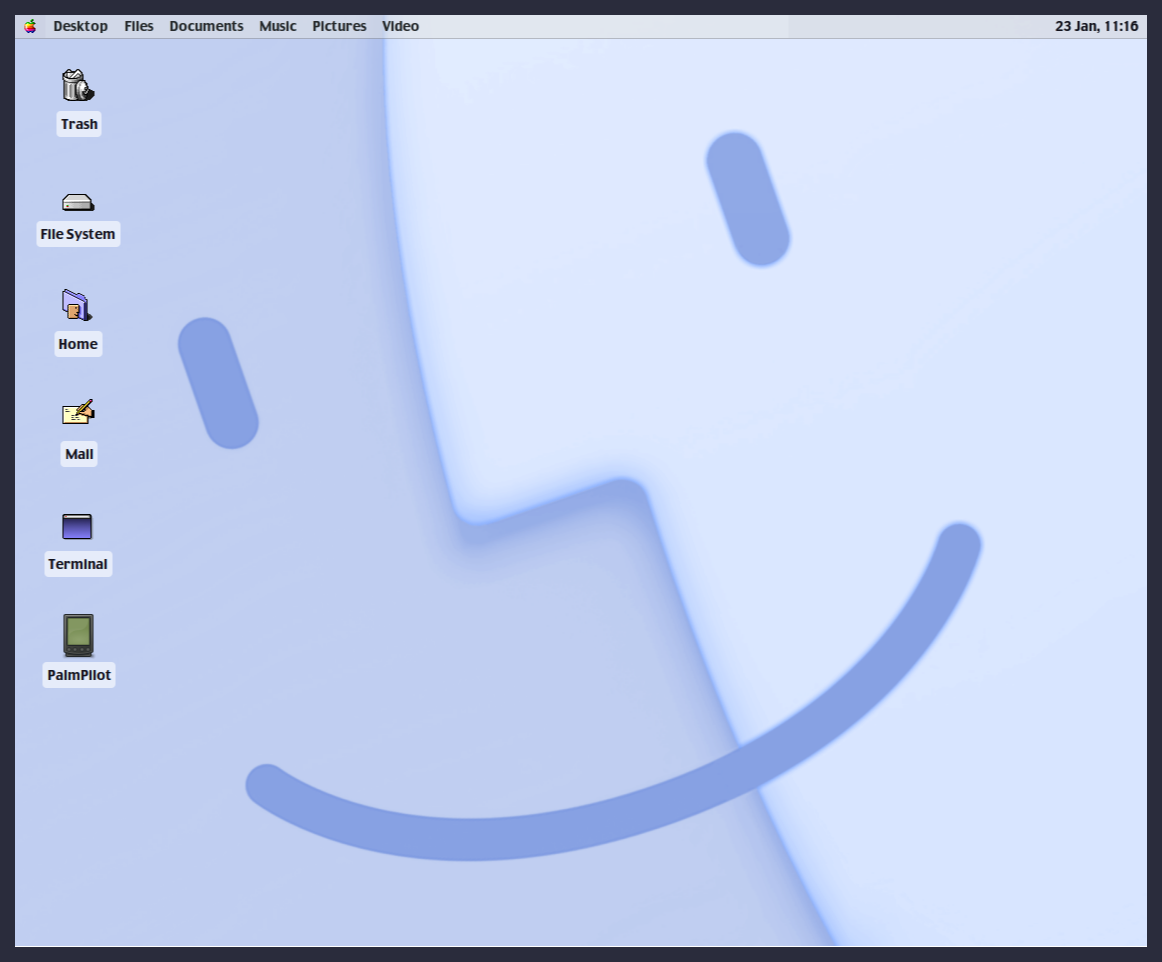Open the Trash icon on the desktop
Viewport: 1162px width, 962px height.
(78, 85)
